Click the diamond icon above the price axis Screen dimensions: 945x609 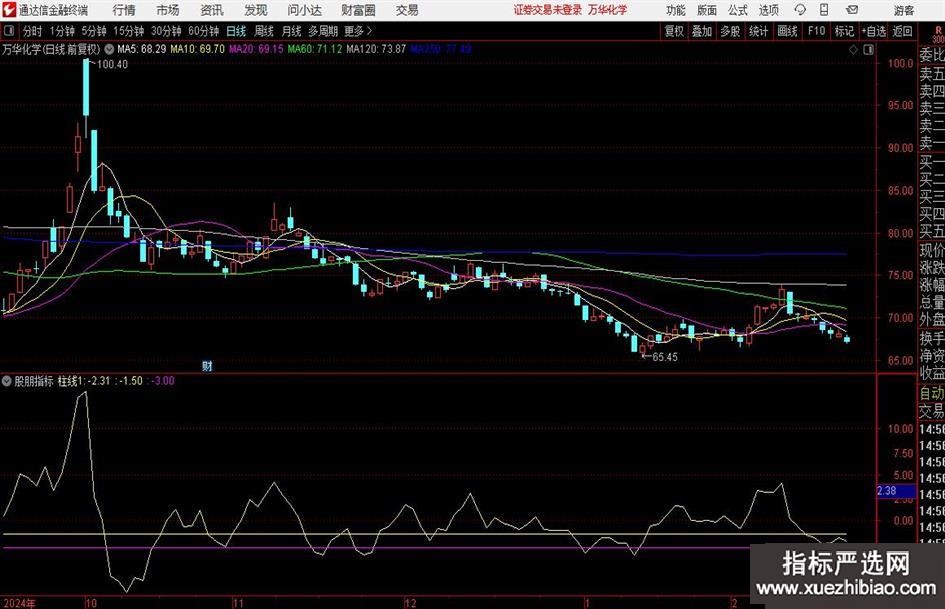853,50
